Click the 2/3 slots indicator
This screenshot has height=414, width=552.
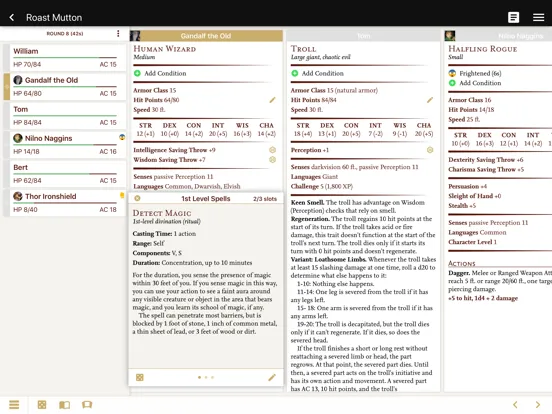point(265,199)
